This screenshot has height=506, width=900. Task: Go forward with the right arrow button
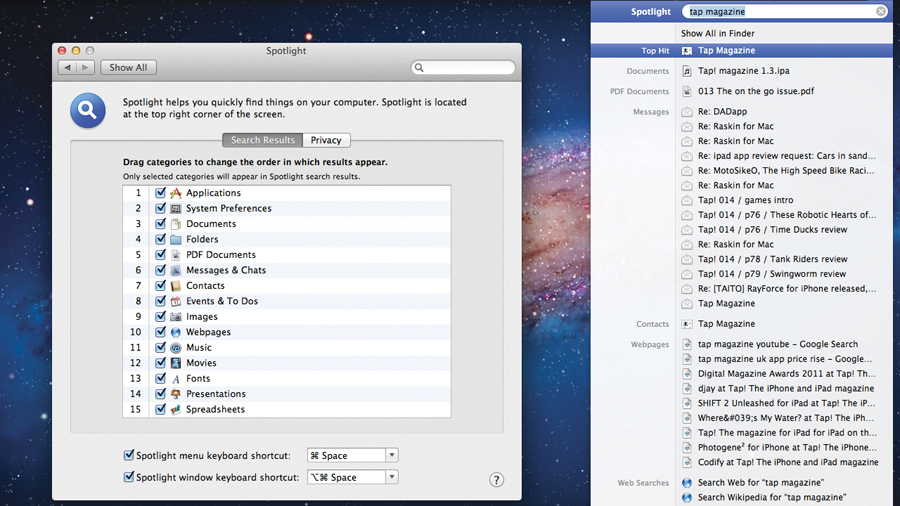coord(86,68)
